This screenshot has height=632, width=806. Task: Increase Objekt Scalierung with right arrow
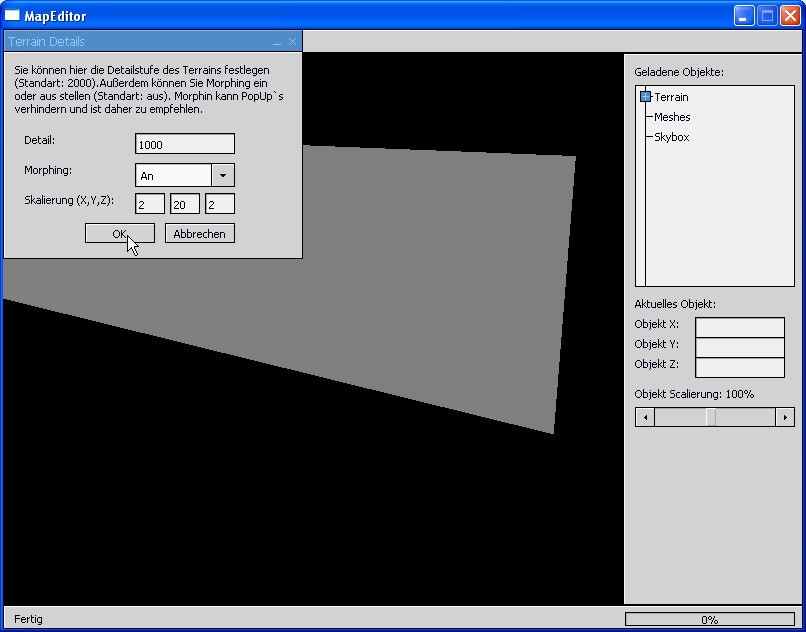click(785, 417)
